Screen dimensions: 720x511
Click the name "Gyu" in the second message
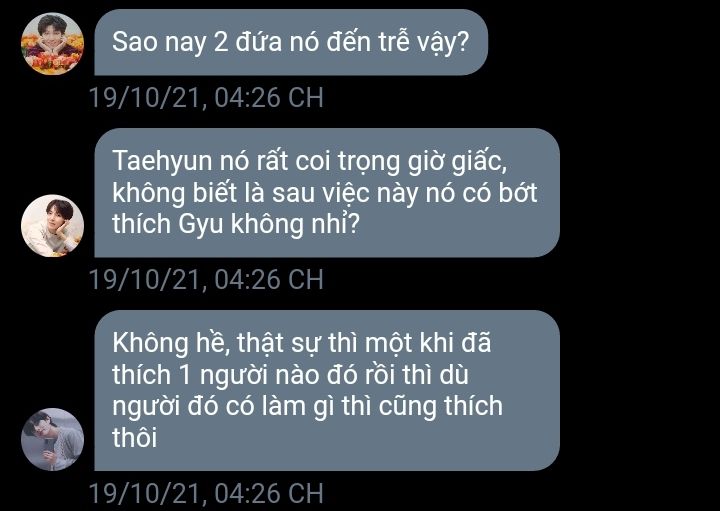tap(201, 225)
